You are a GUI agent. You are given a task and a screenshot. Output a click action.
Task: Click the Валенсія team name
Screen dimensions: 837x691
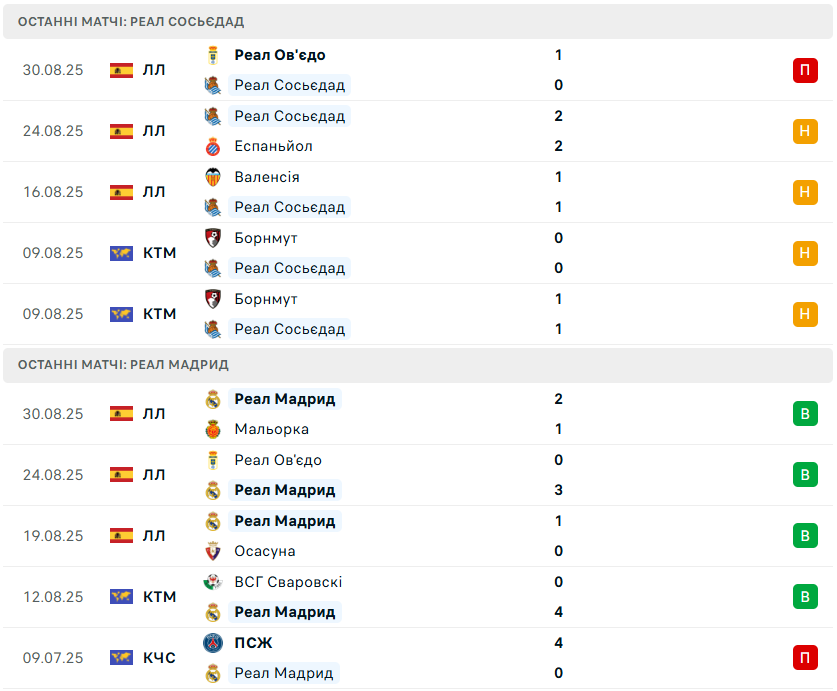[x=267, y=177]
